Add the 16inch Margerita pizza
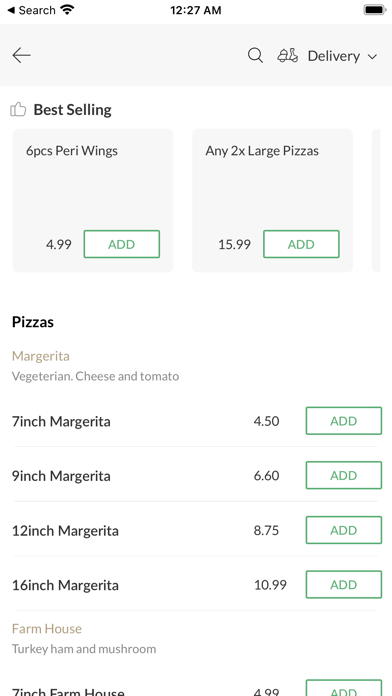 point(344,585)
